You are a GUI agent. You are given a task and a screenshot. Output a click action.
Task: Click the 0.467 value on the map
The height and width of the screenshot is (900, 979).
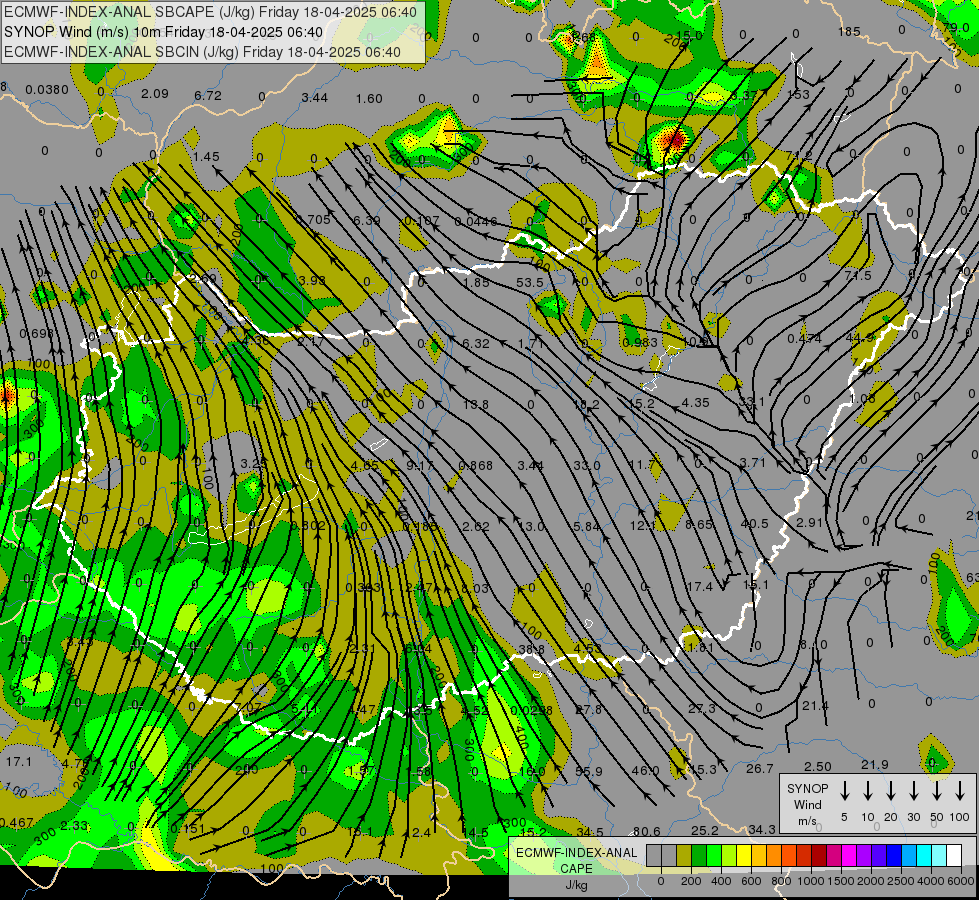(x=16, y=823)
